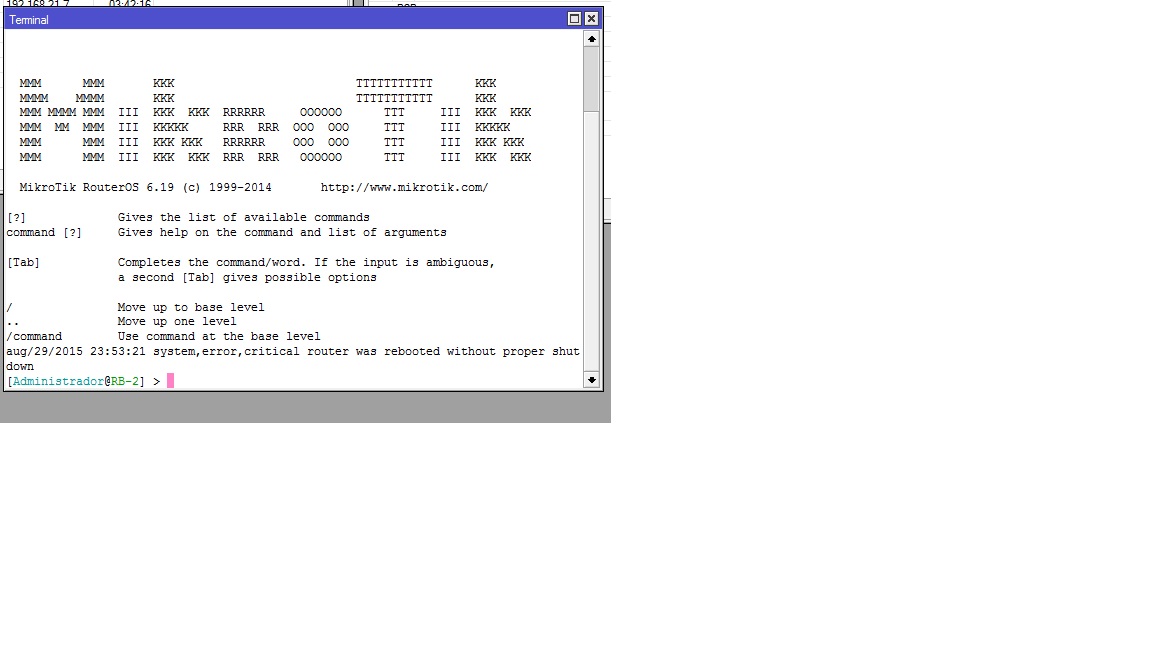Screen dimensions: 1152x648
Task: Close the Terminal window
Action: pyautogui.click(x=591, y=19)
